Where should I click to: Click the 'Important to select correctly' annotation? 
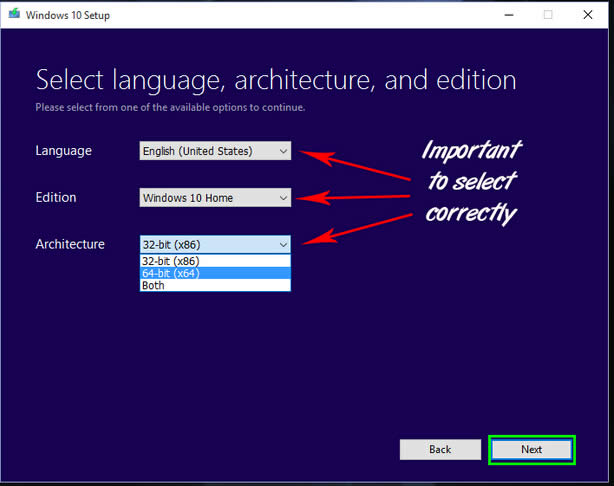(x=471, y=182)
